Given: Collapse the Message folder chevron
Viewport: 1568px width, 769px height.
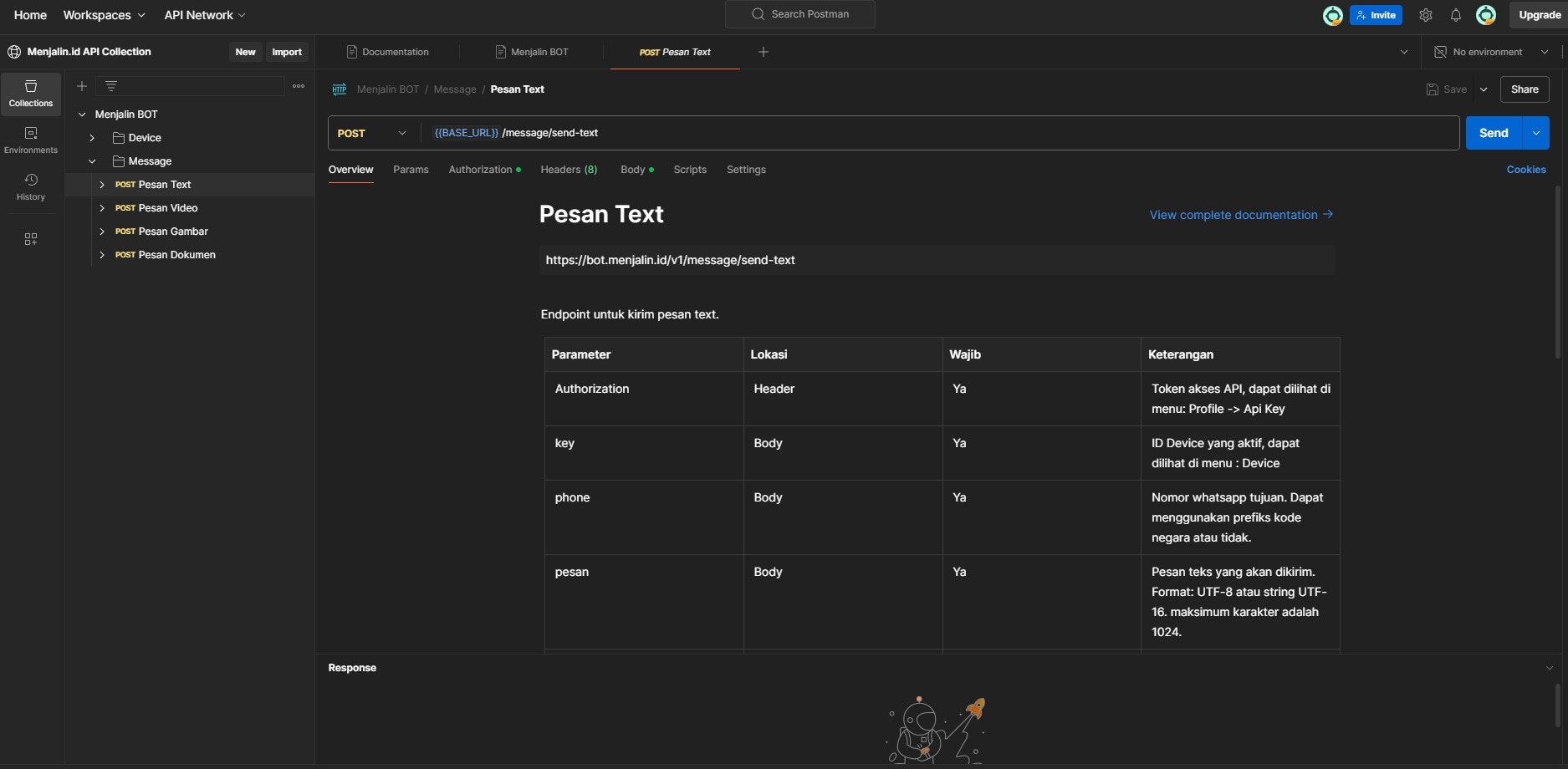Looking at the screenshot, I should coord(92,161).
